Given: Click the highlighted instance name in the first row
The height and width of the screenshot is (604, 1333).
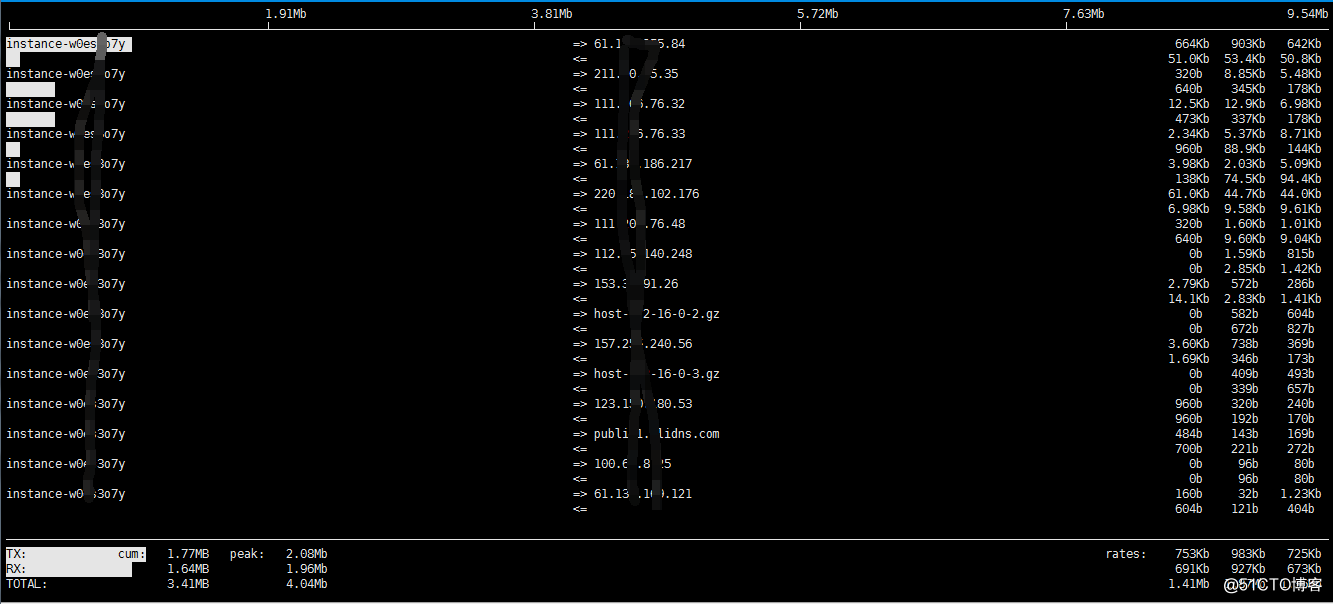Looking at the screenshot, I should (68, 44).
